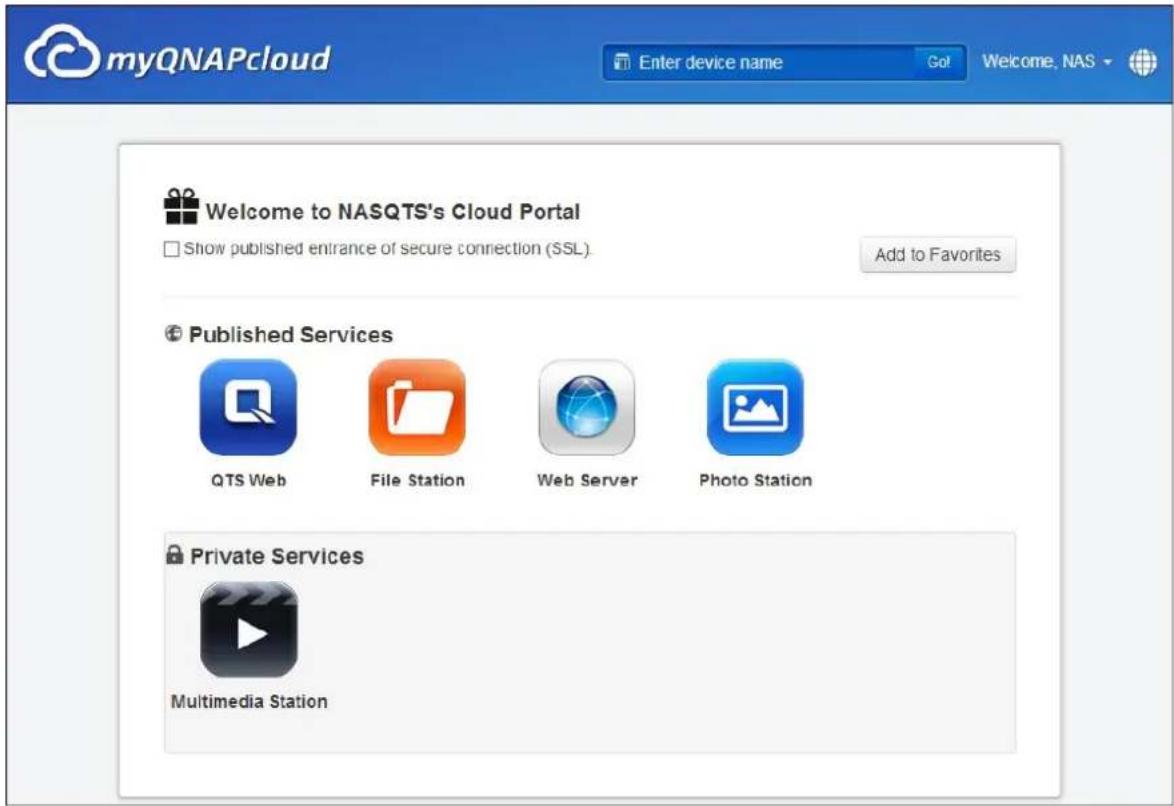Click the Web Server label
Viewport: 1174px width, 806px height.
pyautogui.click(x=587, y=480)
